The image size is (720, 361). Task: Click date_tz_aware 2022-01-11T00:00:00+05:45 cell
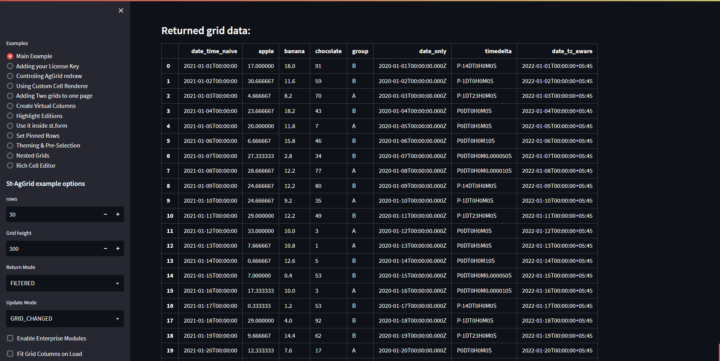[557, 216]
